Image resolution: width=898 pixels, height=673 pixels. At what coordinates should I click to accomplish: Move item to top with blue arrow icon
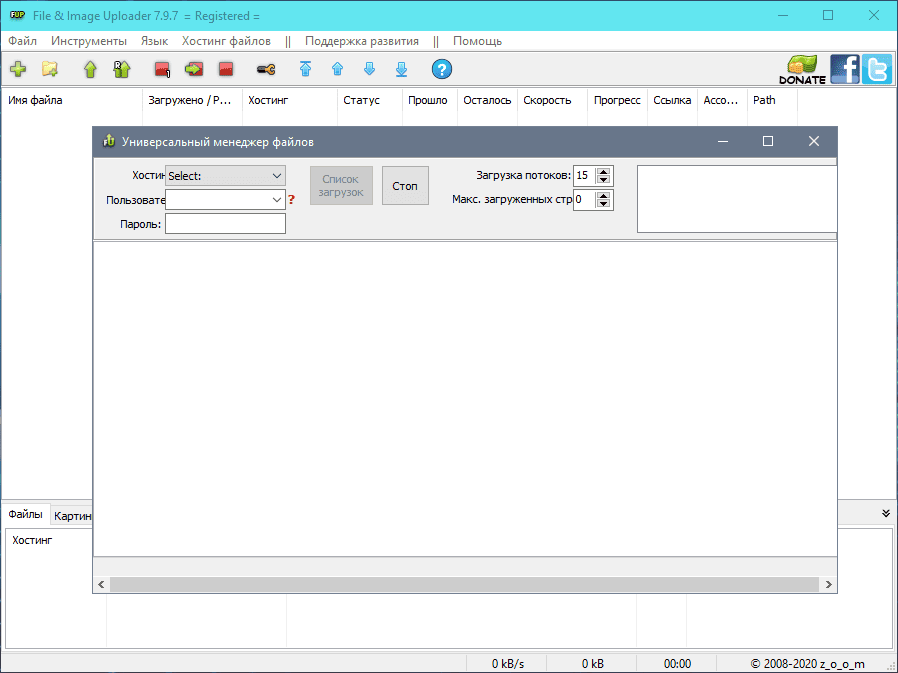(305, 69)
